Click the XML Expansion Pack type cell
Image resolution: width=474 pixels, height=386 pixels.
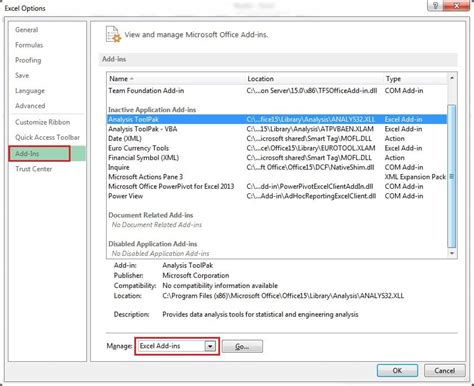(x=415, y=177)
